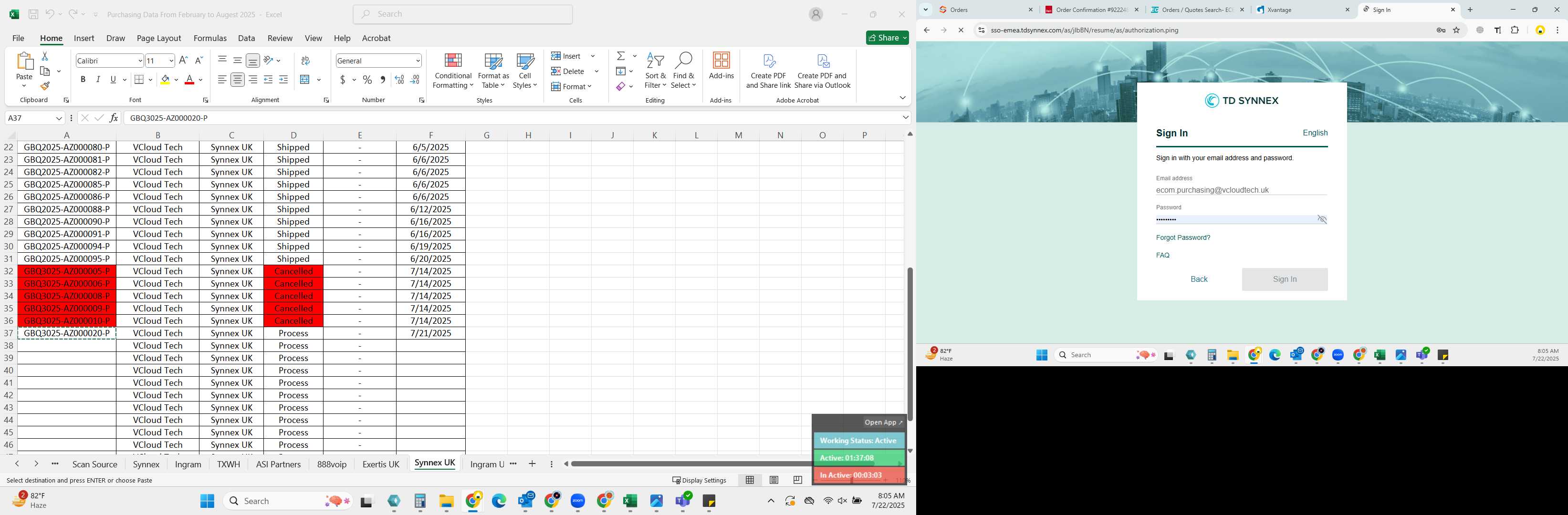Open Chrome tab search dropdown
The width and height of the screenshot is (1568, 515).
pyautogui.click(x=925, y=10)
